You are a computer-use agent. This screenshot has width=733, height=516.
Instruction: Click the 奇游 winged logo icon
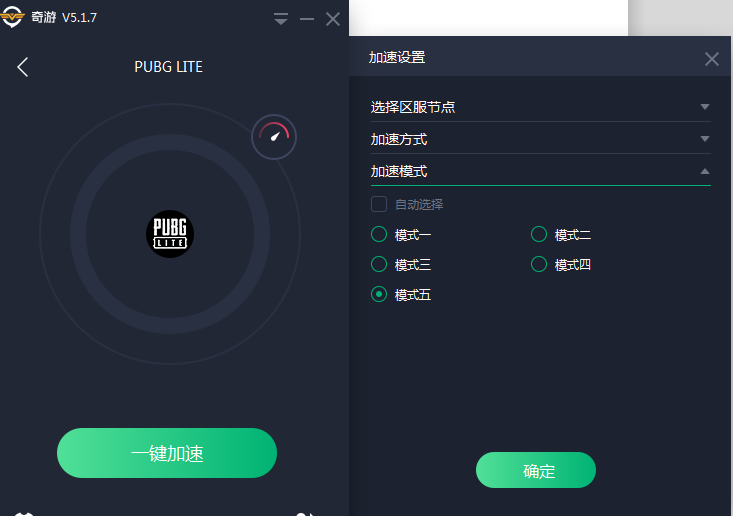pos(12,17)
